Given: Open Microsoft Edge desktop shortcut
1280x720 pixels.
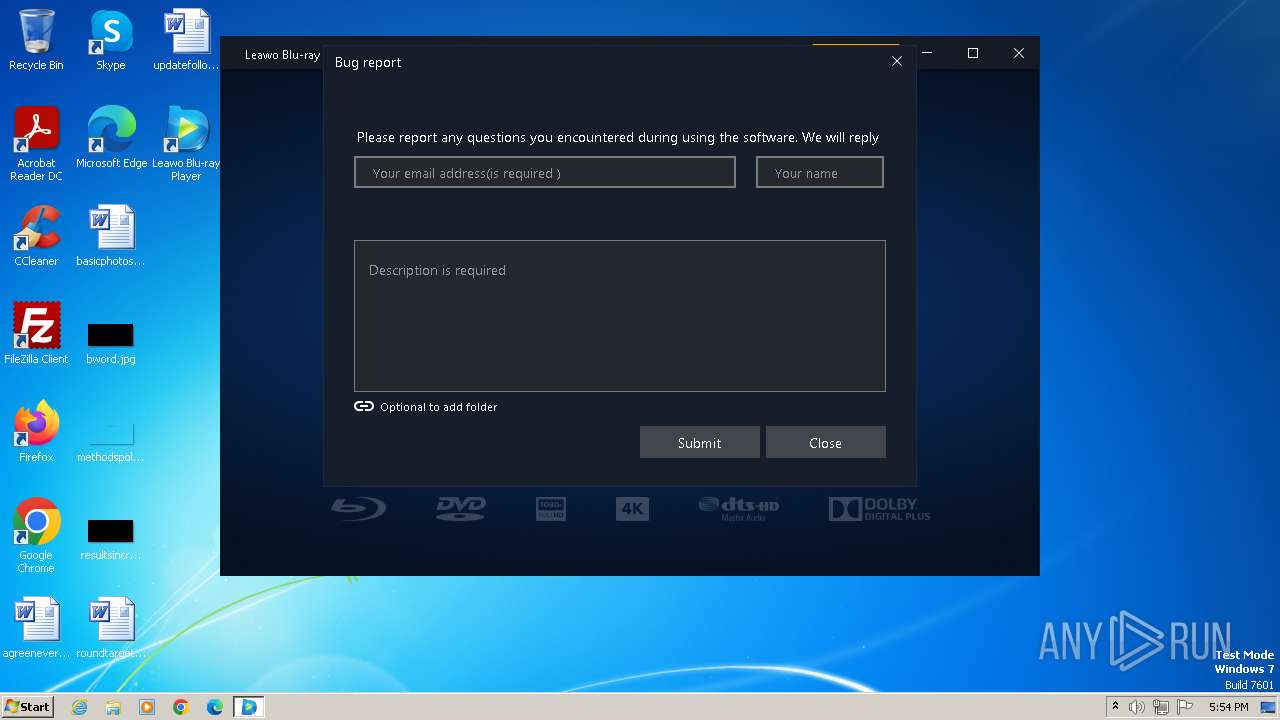Looking at the screenshot, I should pyautogui.click(x=111, y=138).
